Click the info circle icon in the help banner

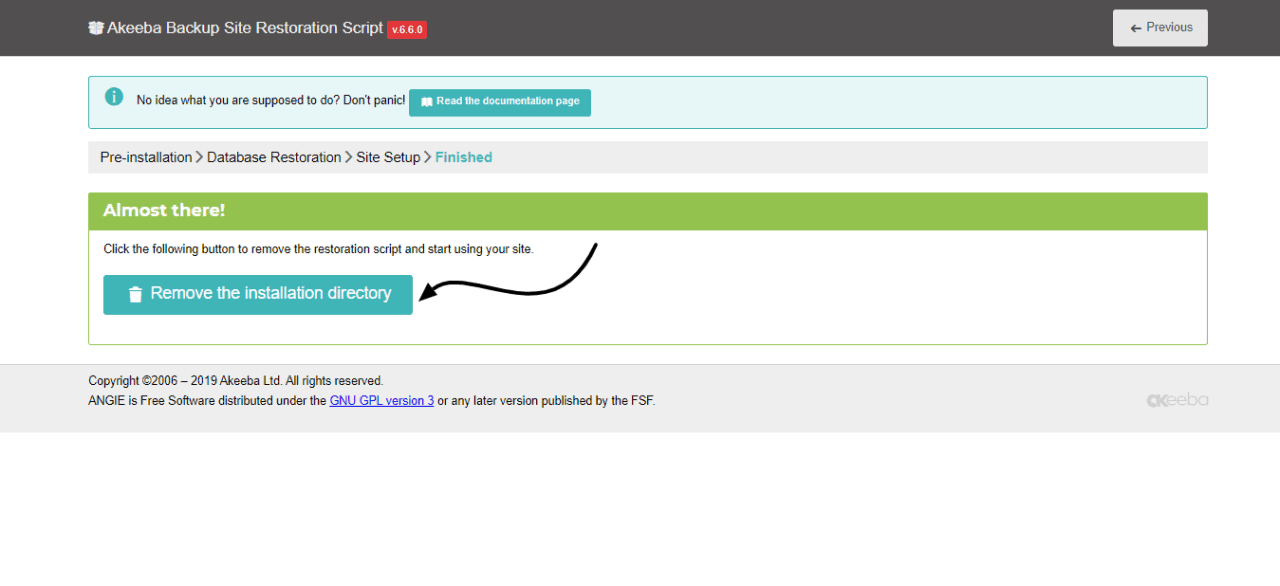pos(115,97)
